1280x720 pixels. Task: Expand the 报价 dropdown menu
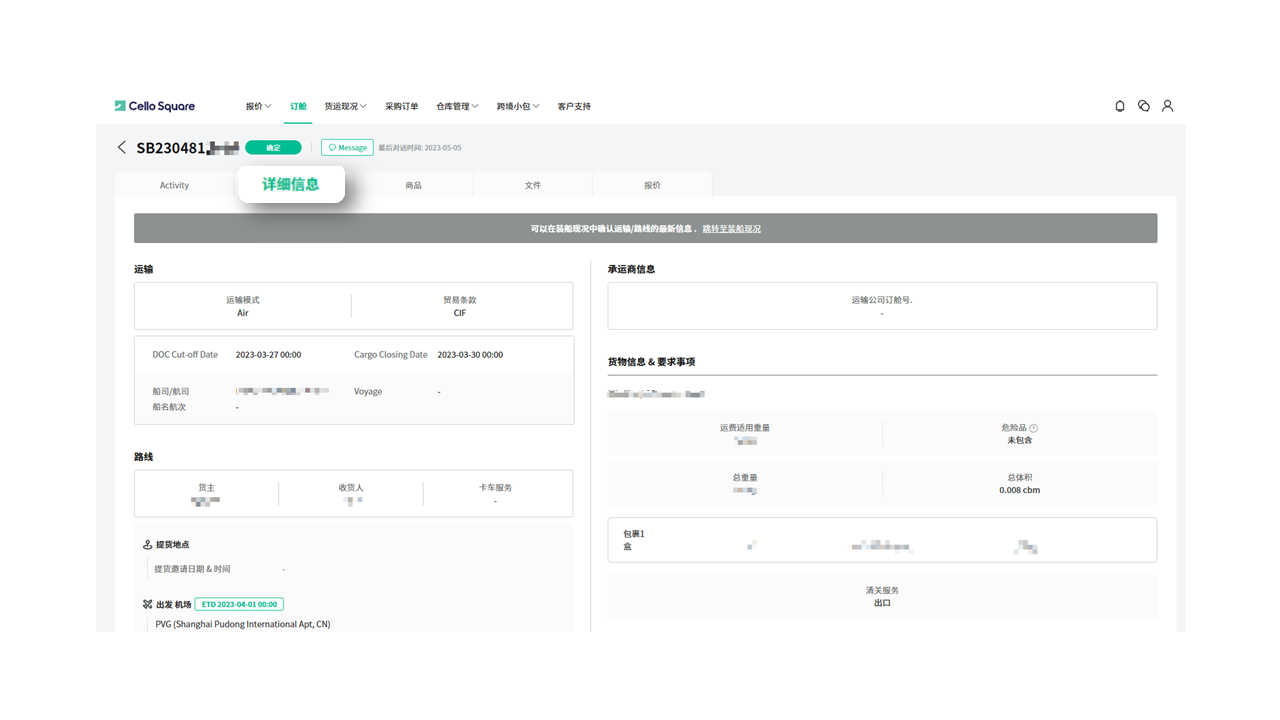(x=258, y=106)
